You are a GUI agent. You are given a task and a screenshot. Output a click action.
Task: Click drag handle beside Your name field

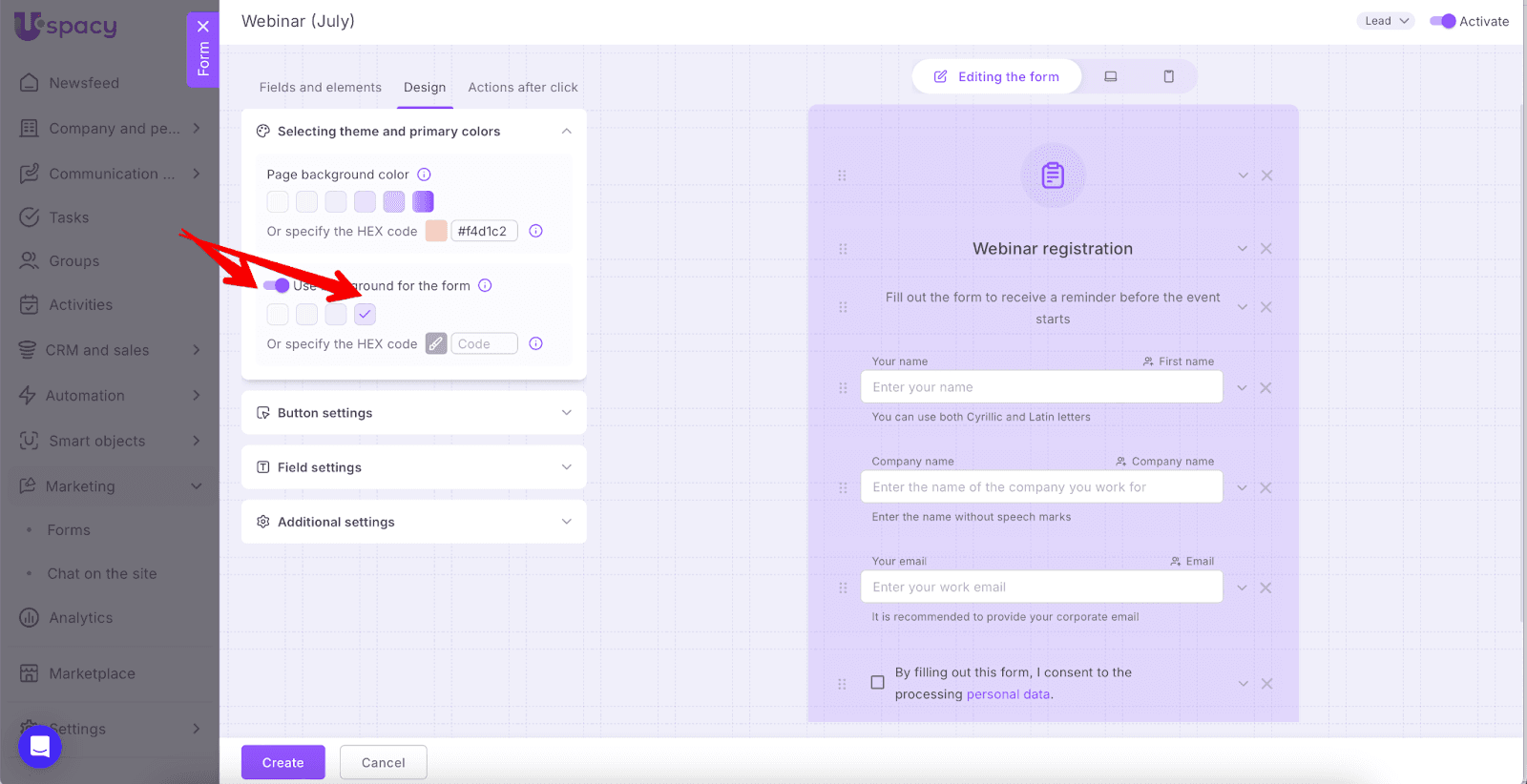coord(843,388)
